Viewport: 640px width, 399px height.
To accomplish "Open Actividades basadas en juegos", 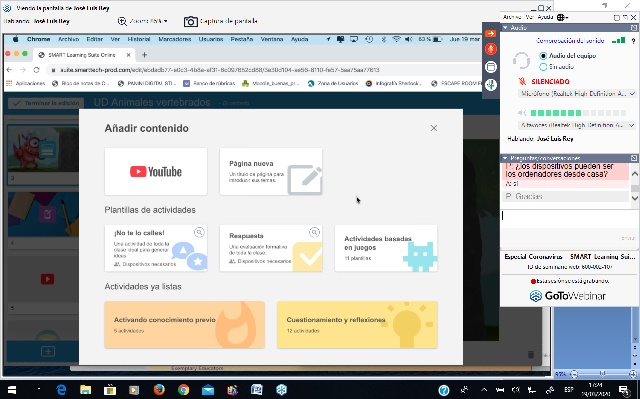I will [x=386, y=248].
